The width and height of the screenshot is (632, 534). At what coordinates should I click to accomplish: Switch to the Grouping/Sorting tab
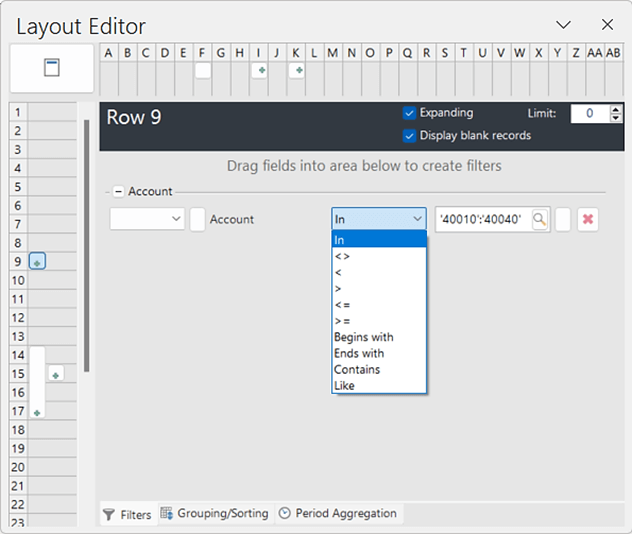[214, 514]
